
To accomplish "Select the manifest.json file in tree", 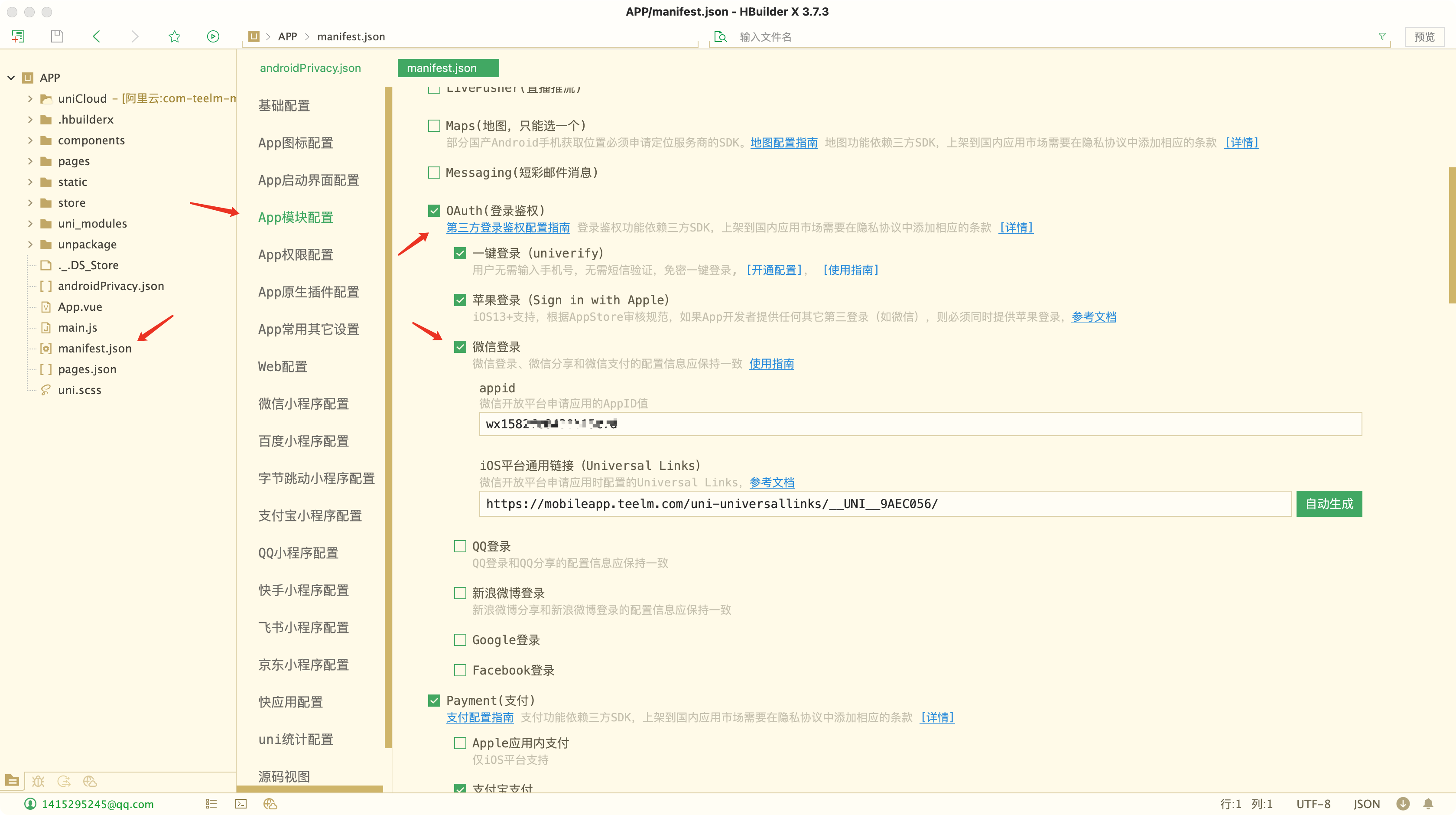I will coord(94,349).
